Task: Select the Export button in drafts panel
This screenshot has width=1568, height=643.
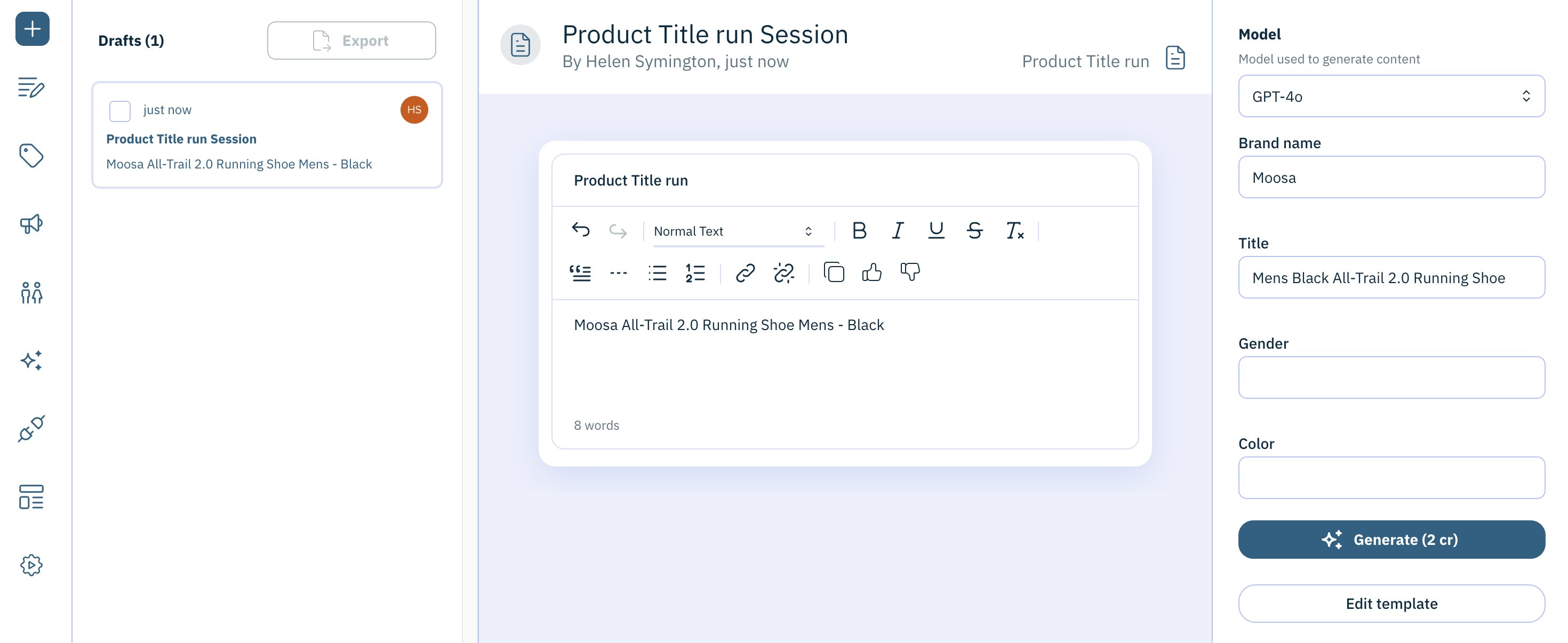Action: click(351, 40)
